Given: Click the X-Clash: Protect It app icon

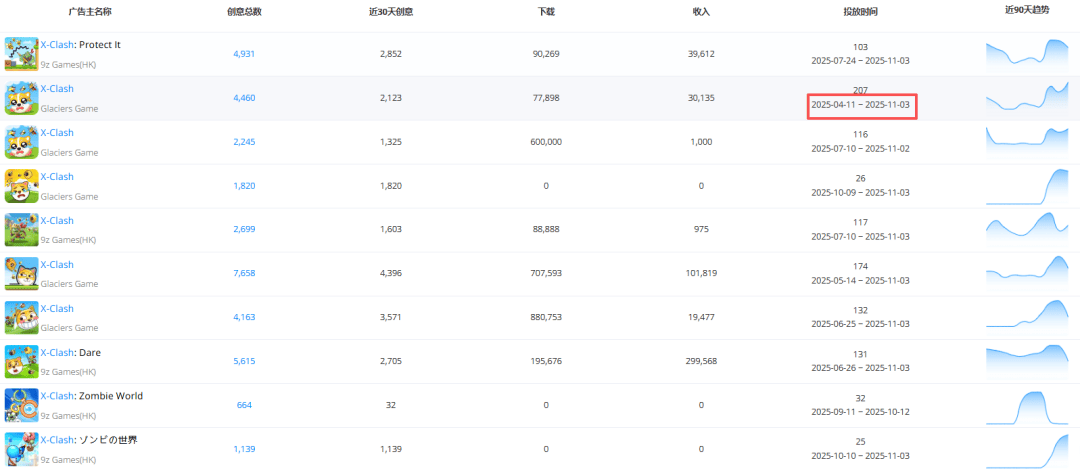Looking at the screenshot, I should click(x=21, y=54).
